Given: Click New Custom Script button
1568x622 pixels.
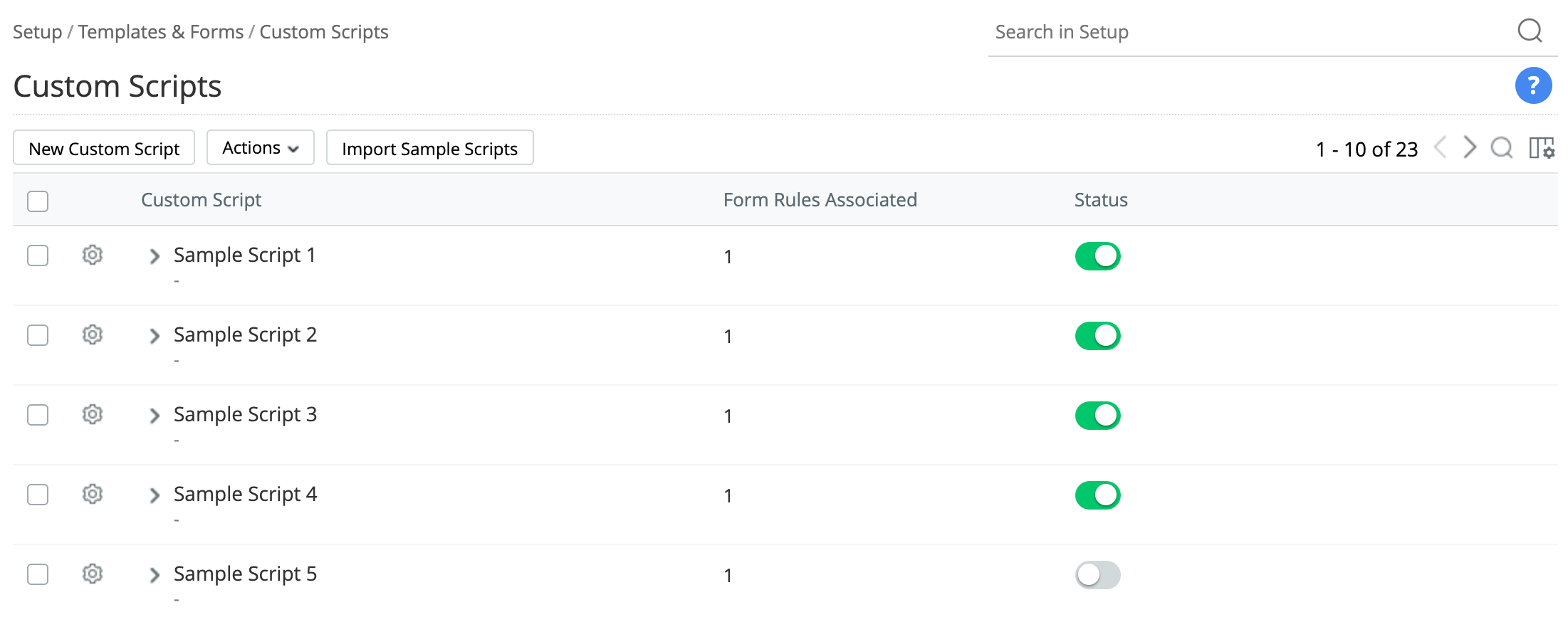Looking at the screenshot, I should 104,148.
